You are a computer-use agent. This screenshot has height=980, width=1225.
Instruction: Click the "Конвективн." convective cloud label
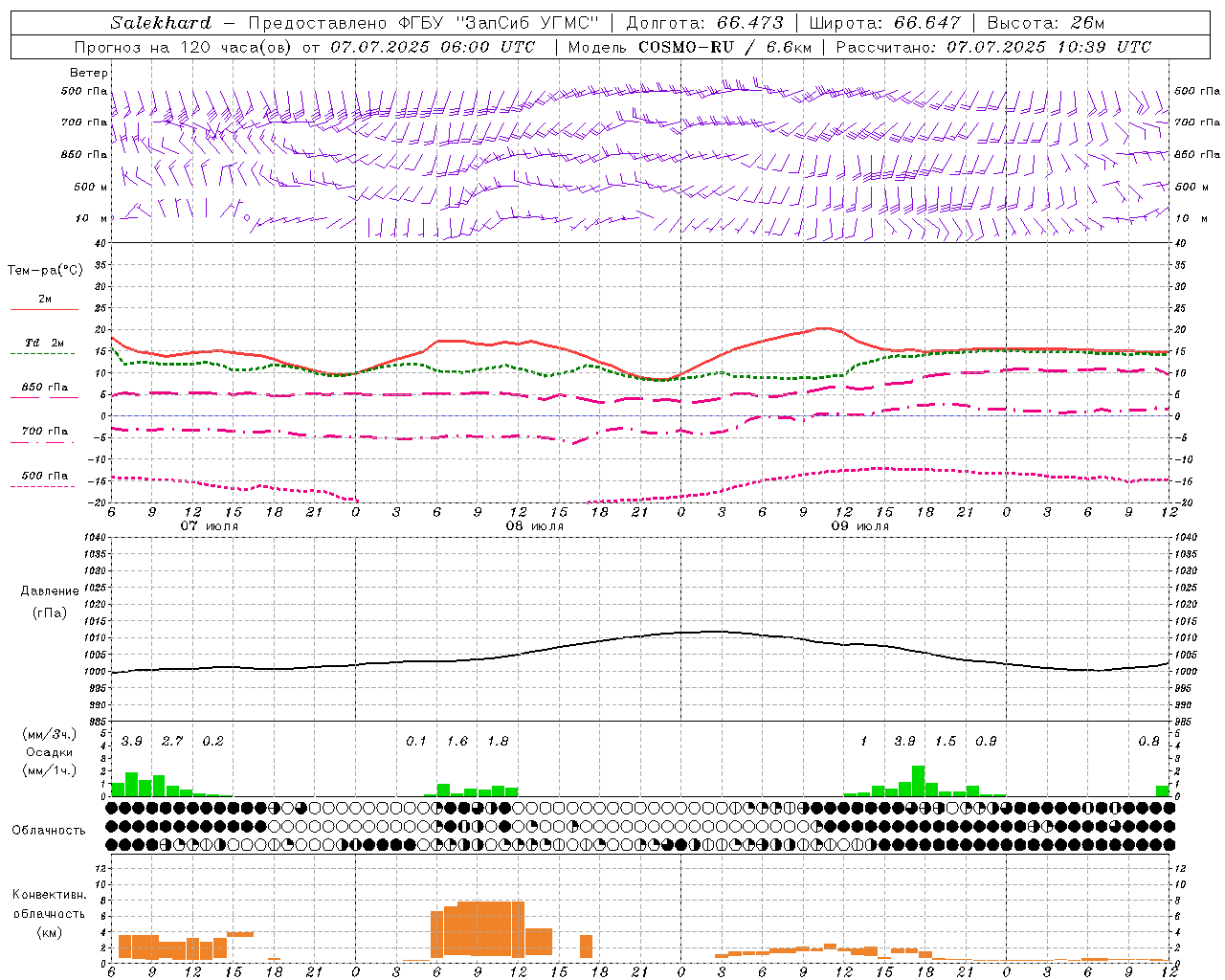(49, 895)
